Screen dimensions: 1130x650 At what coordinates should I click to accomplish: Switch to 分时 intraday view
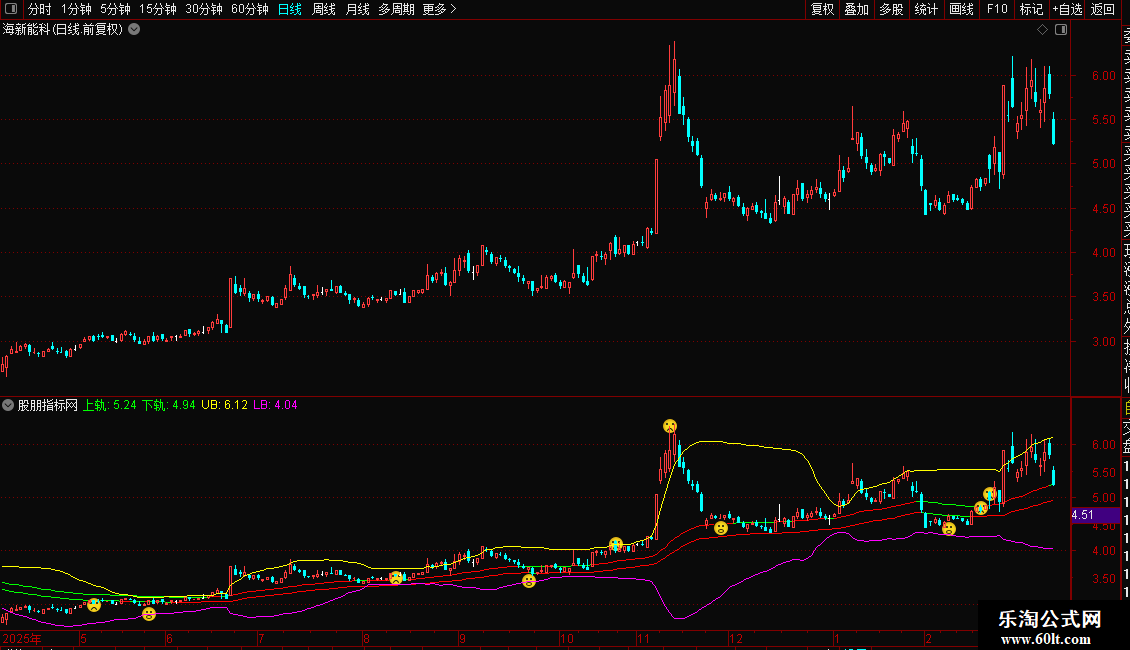click(x=40, y=9)
